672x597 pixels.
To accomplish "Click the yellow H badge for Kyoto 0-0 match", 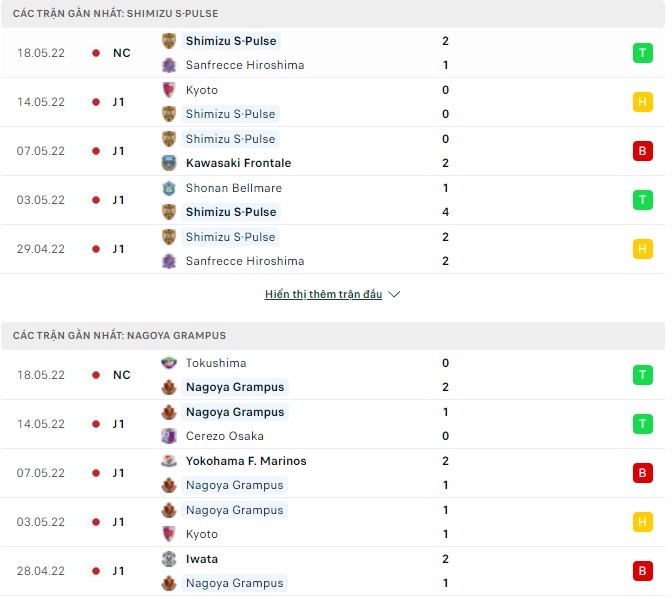I will (x=640, y=102).
